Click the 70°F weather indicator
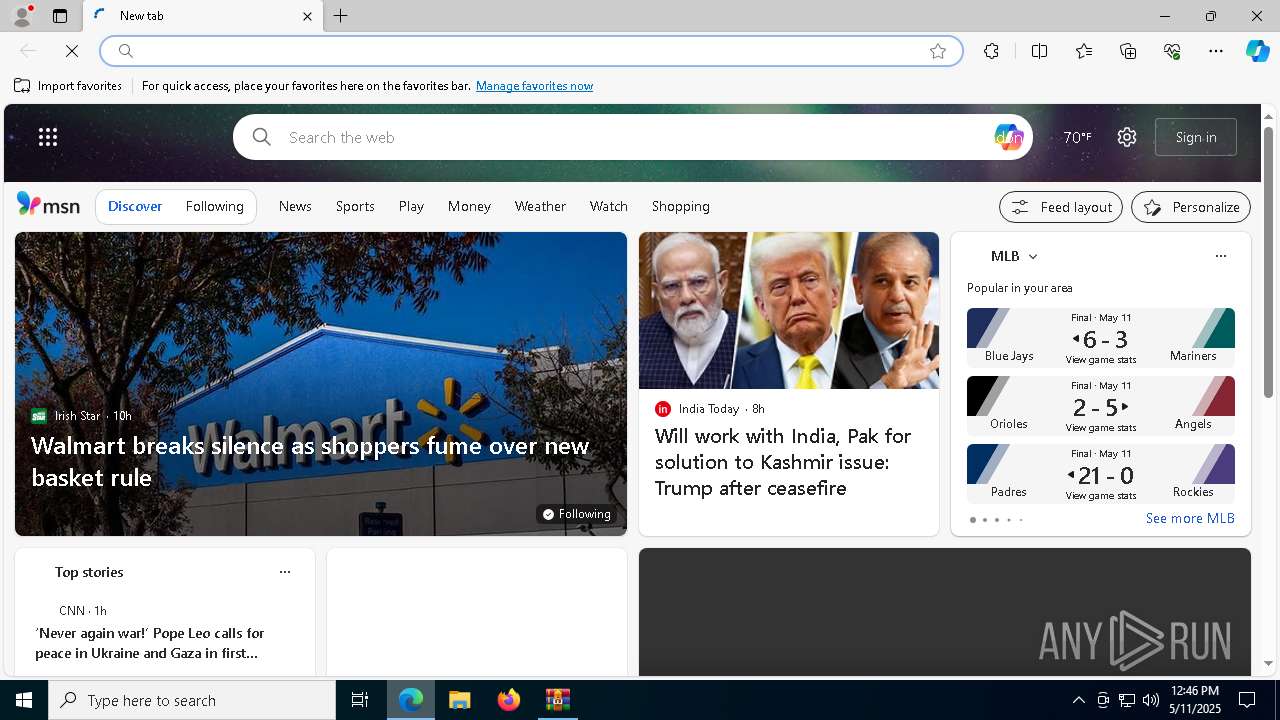 click(1077, 137)
